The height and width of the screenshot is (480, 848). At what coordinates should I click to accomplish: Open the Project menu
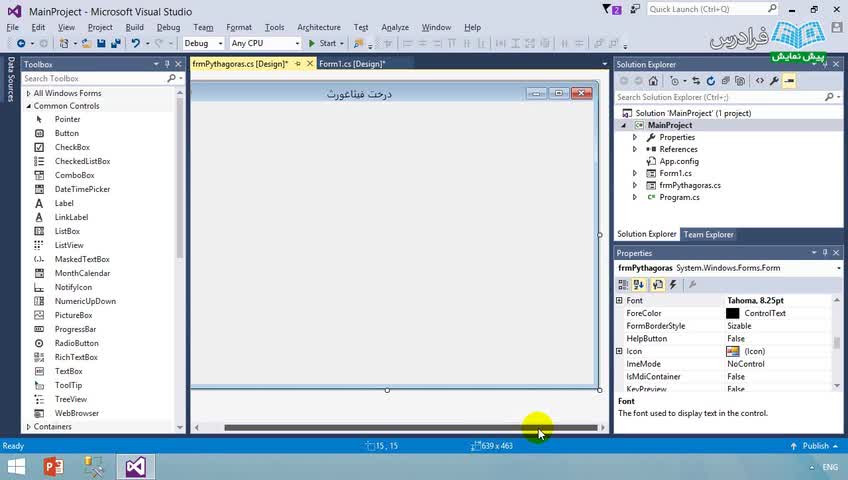100,27
